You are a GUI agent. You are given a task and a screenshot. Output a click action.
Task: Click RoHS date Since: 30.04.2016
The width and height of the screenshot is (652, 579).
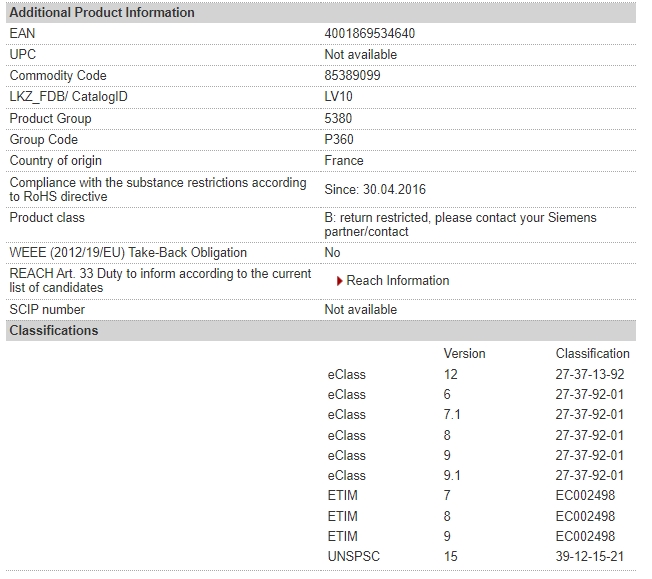click(x=375, y=190)
